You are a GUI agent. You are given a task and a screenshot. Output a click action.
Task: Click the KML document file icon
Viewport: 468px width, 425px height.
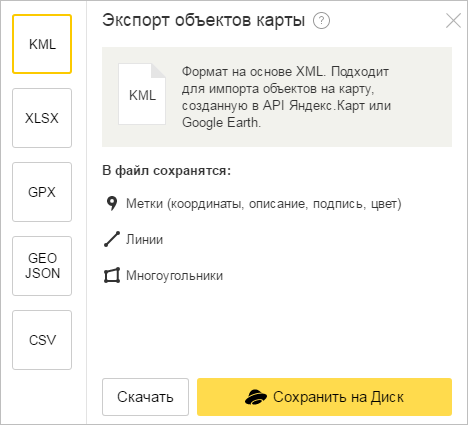tap(142, 94)
